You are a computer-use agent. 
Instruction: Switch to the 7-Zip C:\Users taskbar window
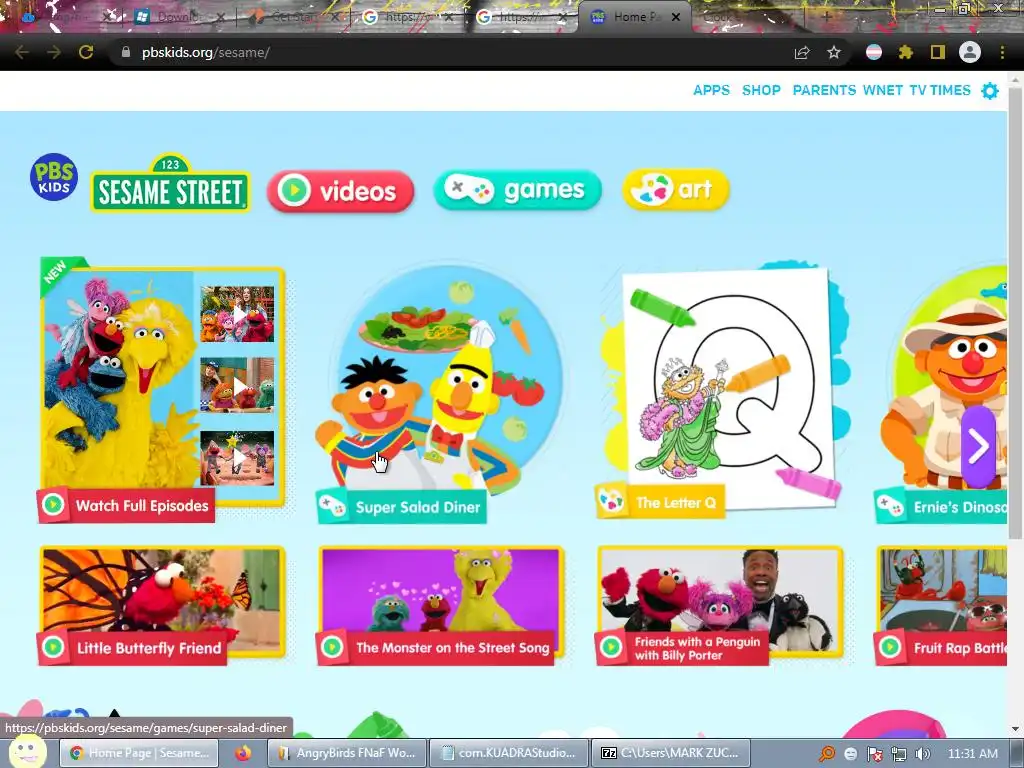669,753
